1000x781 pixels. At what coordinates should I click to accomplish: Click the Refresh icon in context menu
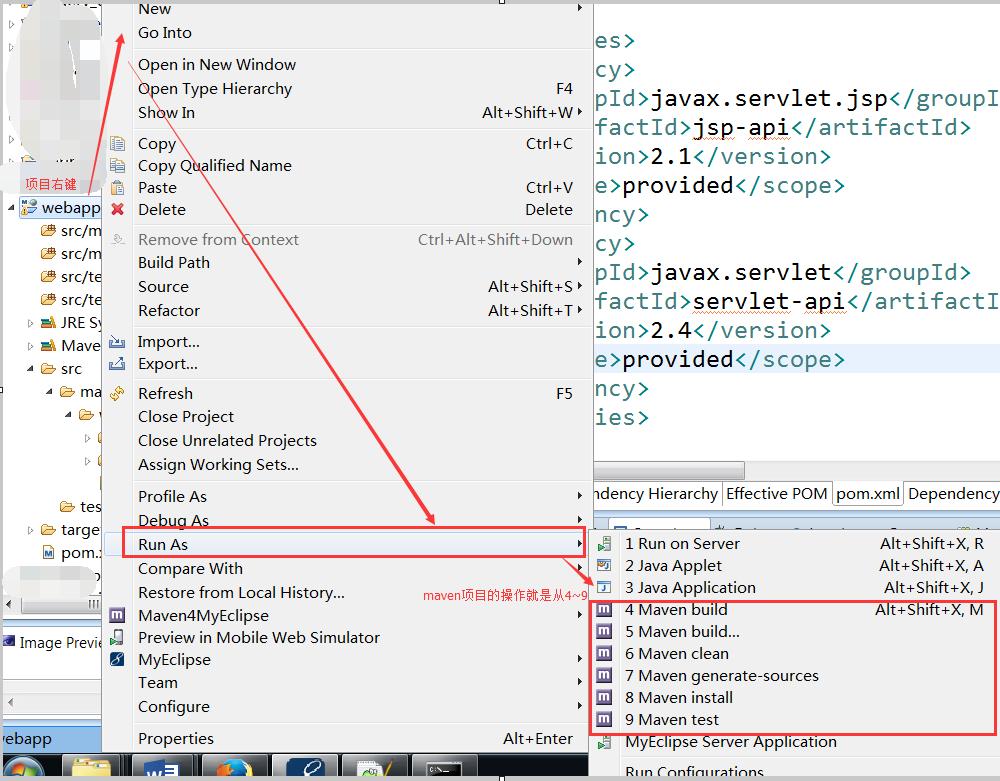118,394
